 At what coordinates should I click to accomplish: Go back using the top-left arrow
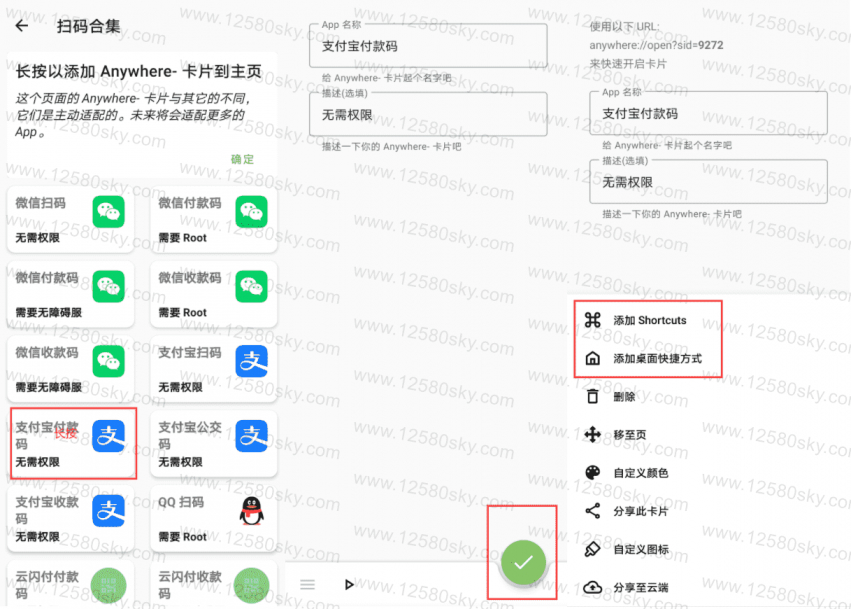click(21, 27)
